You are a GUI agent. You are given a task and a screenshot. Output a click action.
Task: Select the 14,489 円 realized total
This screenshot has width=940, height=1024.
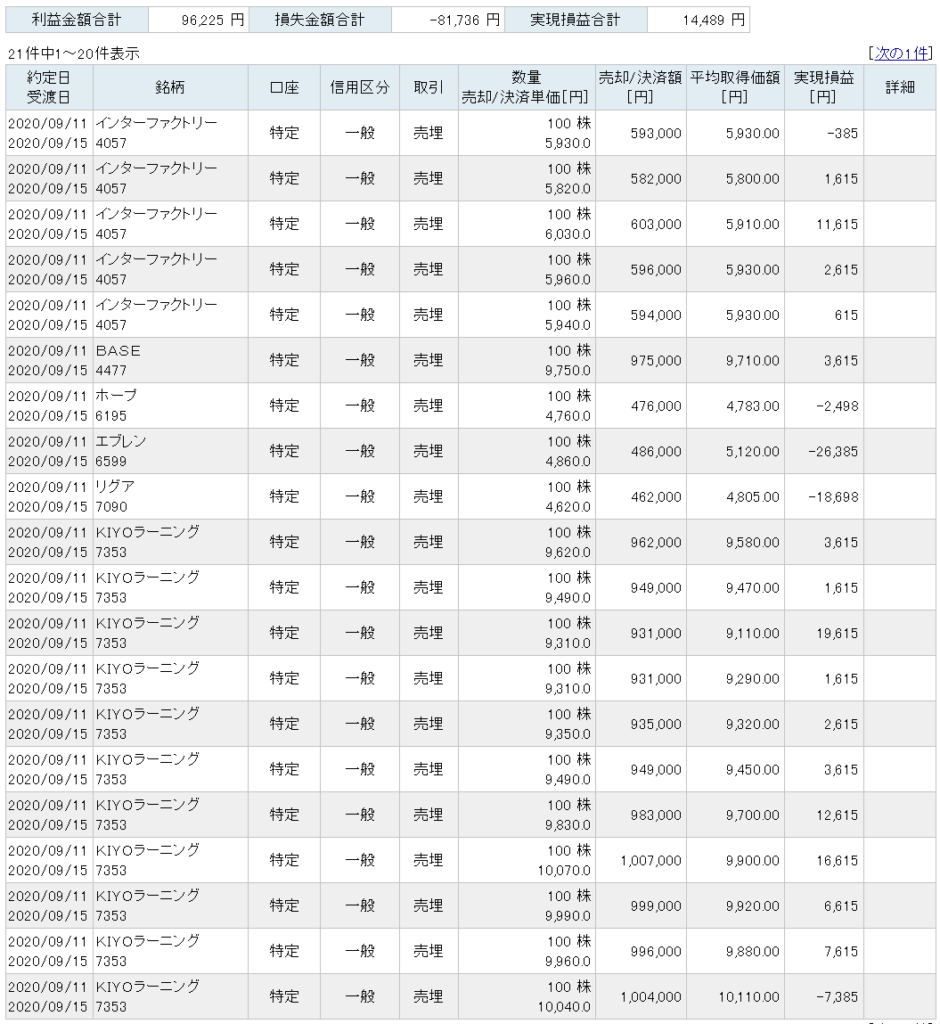point(698,20)
